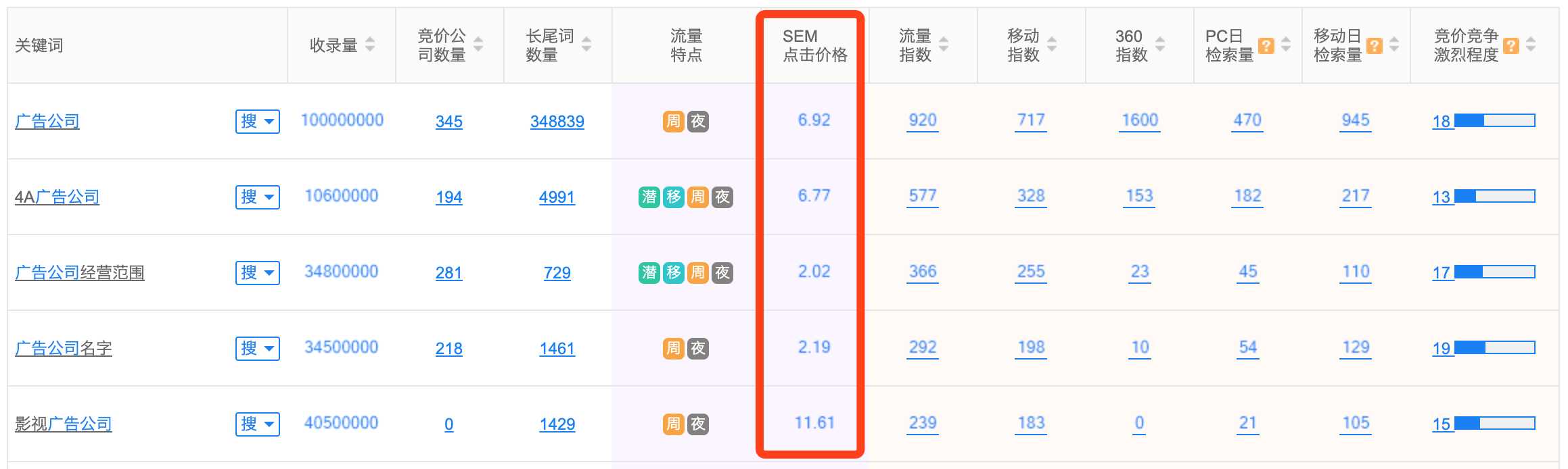Expand 搜 dropdown for 4A广告公司
The height and width of the screenshot is (469, 1568).
[x=258, y=197]
